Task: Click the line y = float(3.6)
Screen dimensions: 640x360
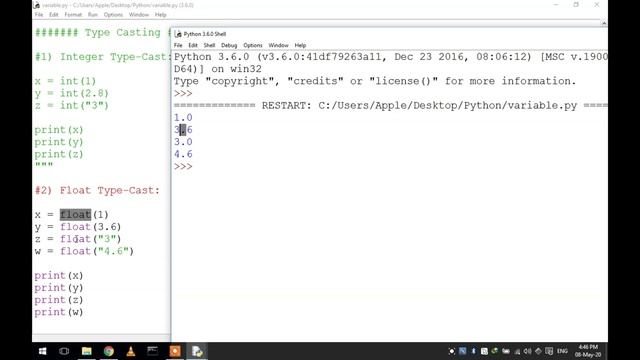Action: coord(78,227)
